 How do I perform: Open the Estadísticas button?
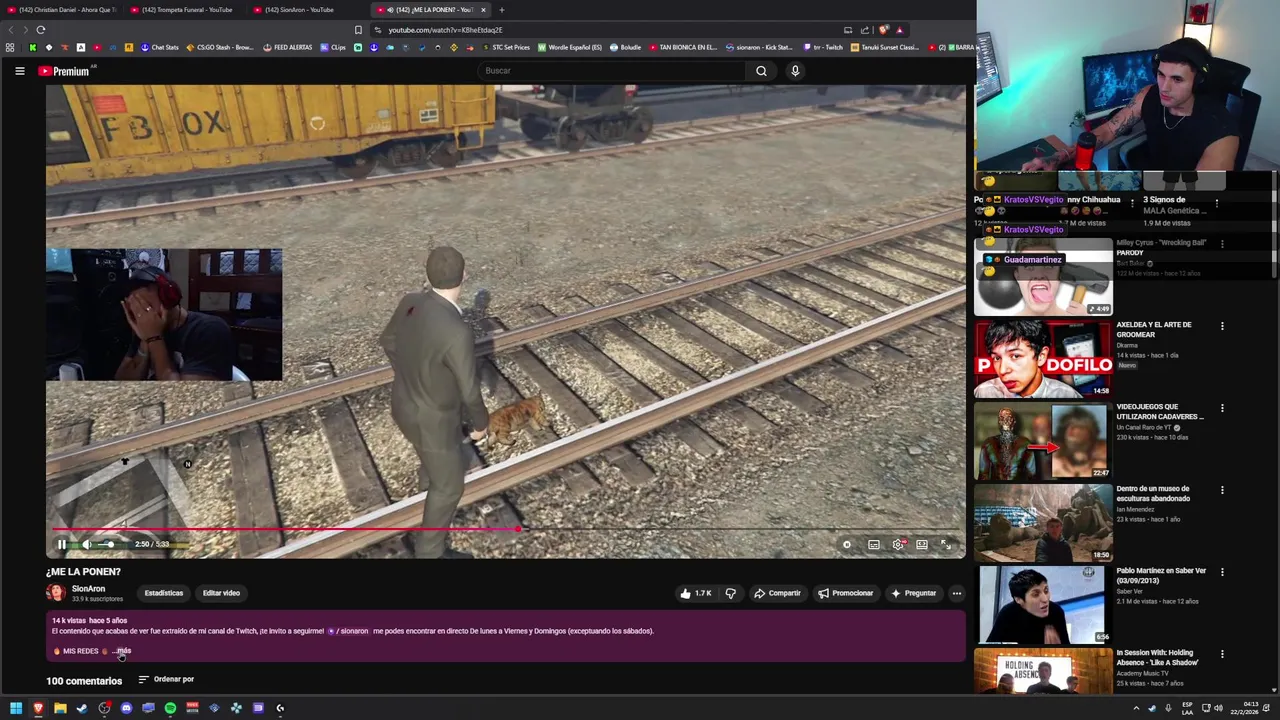(x=164, y=593)
